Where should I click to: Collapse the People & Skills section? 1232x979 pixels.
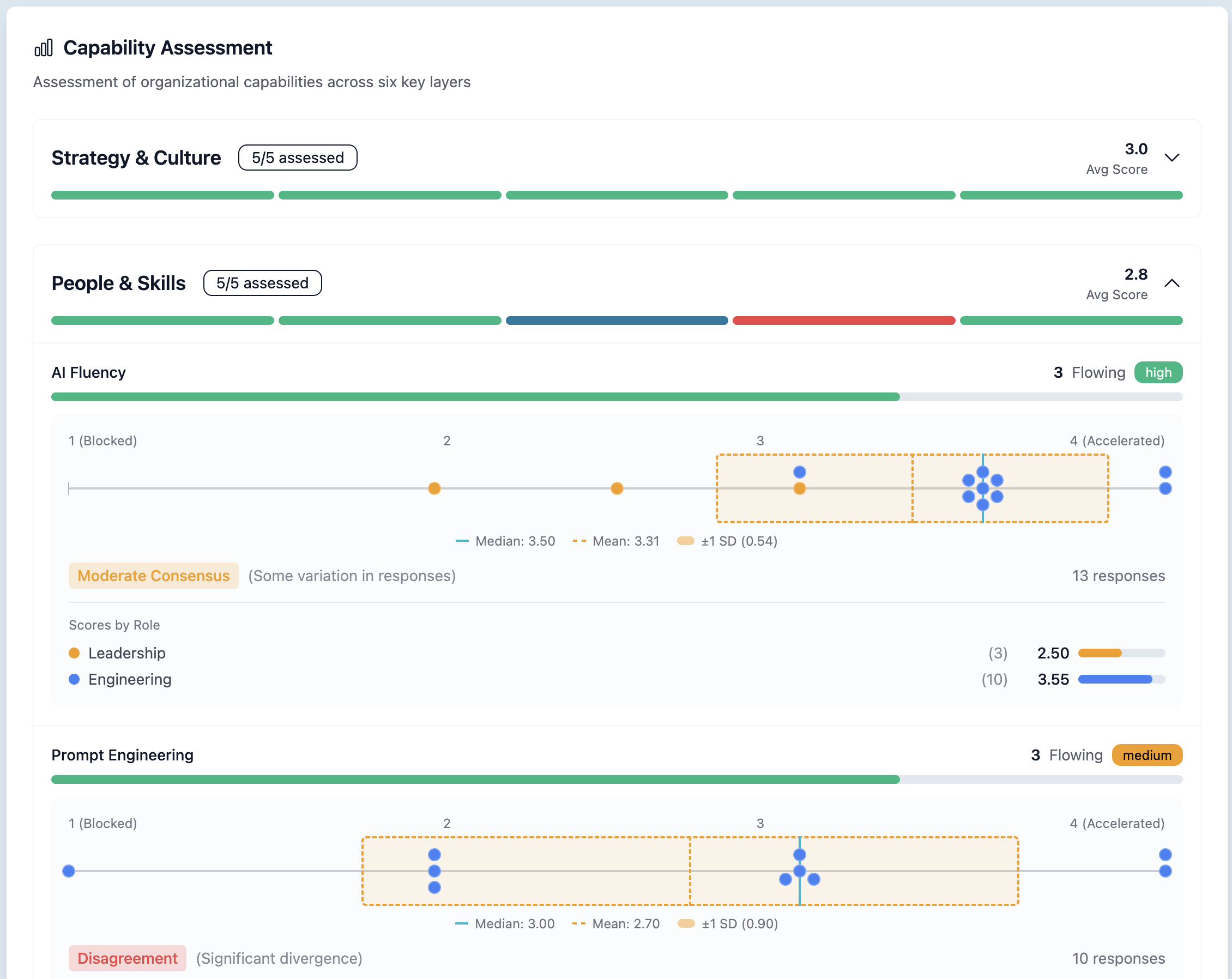pyautogui.click(x=1171, y=283)
